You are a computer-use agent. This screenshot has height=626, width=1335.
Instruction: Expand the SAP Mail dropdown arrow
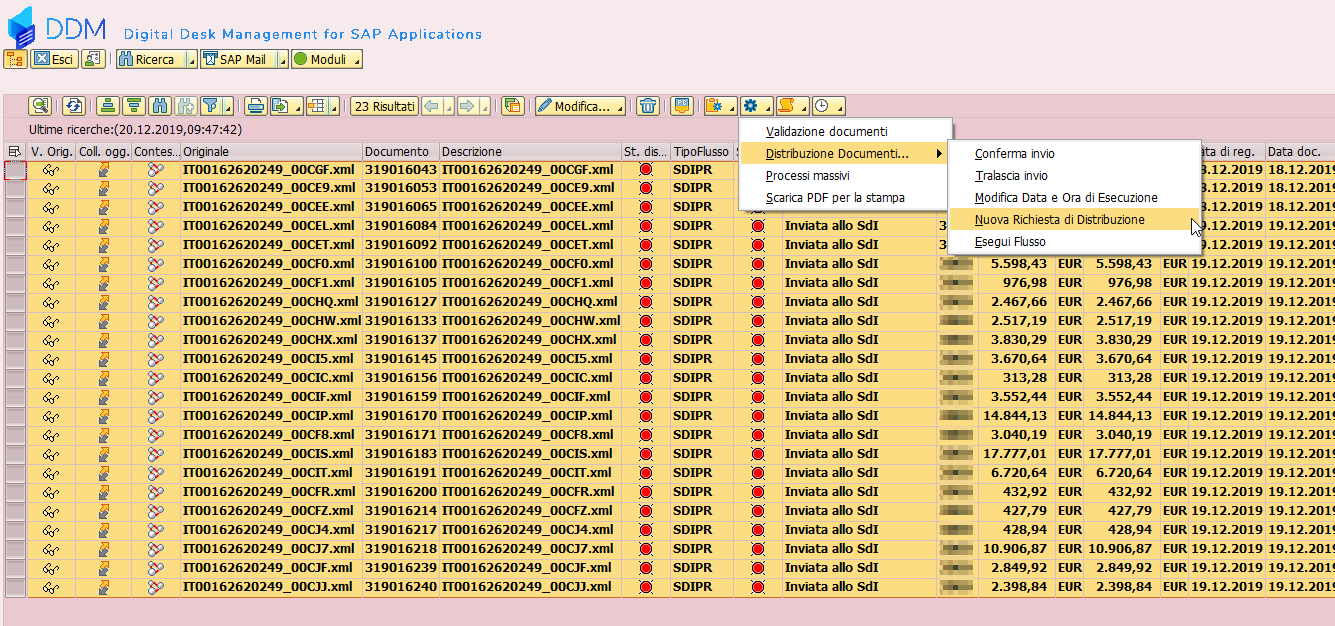(282, 59)
